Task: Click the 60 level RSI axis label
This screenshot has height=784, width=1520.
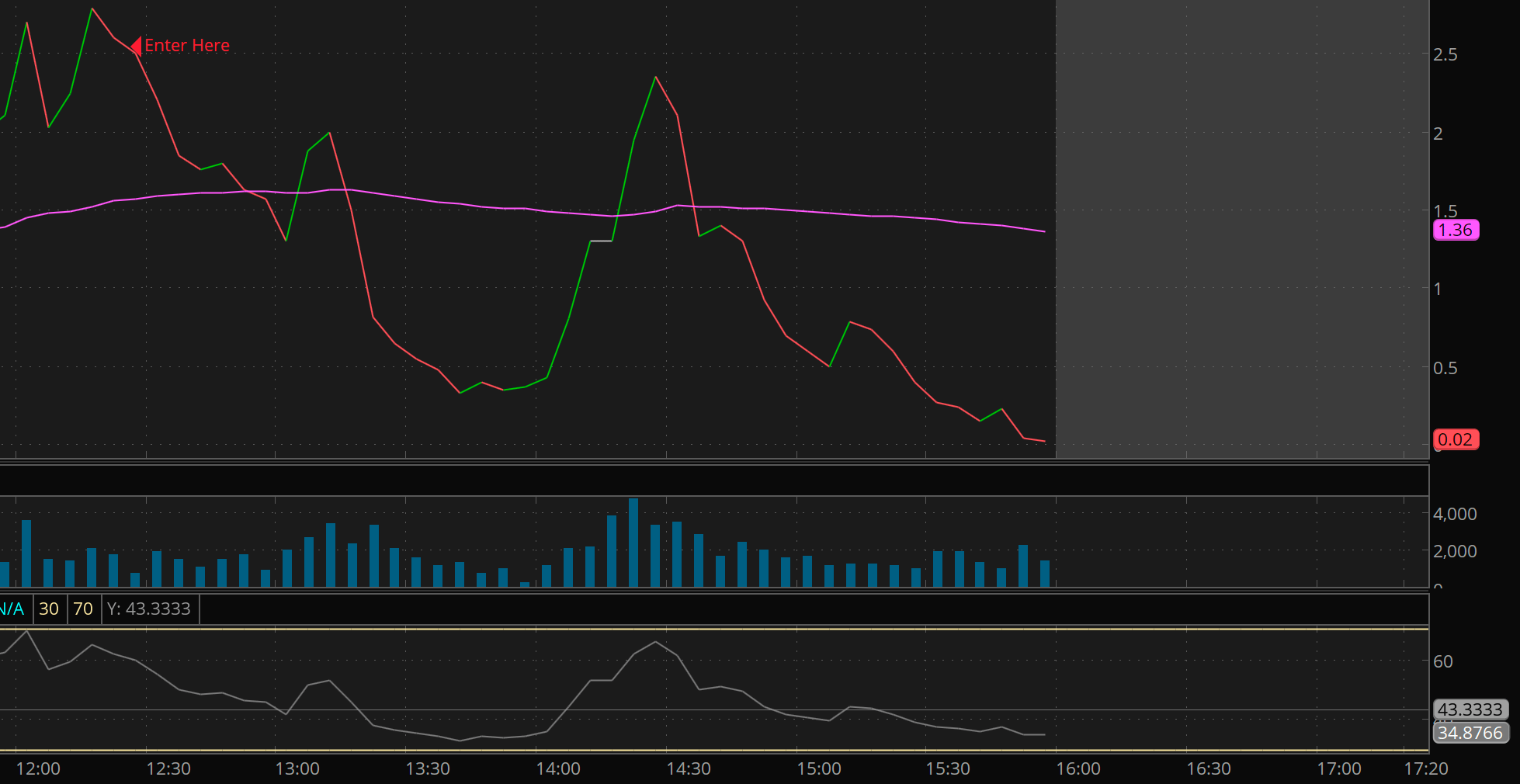Action: tap(1443, 661)
